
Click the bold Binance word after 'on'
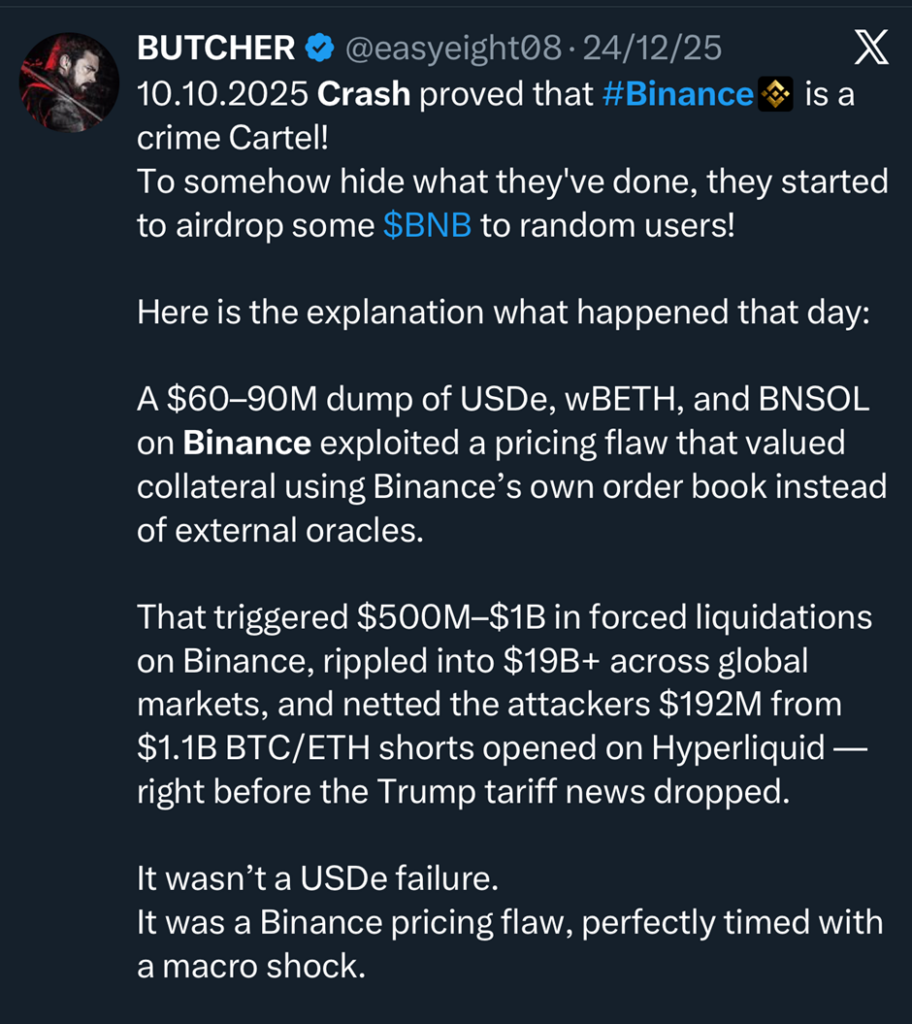coord(247,442)
